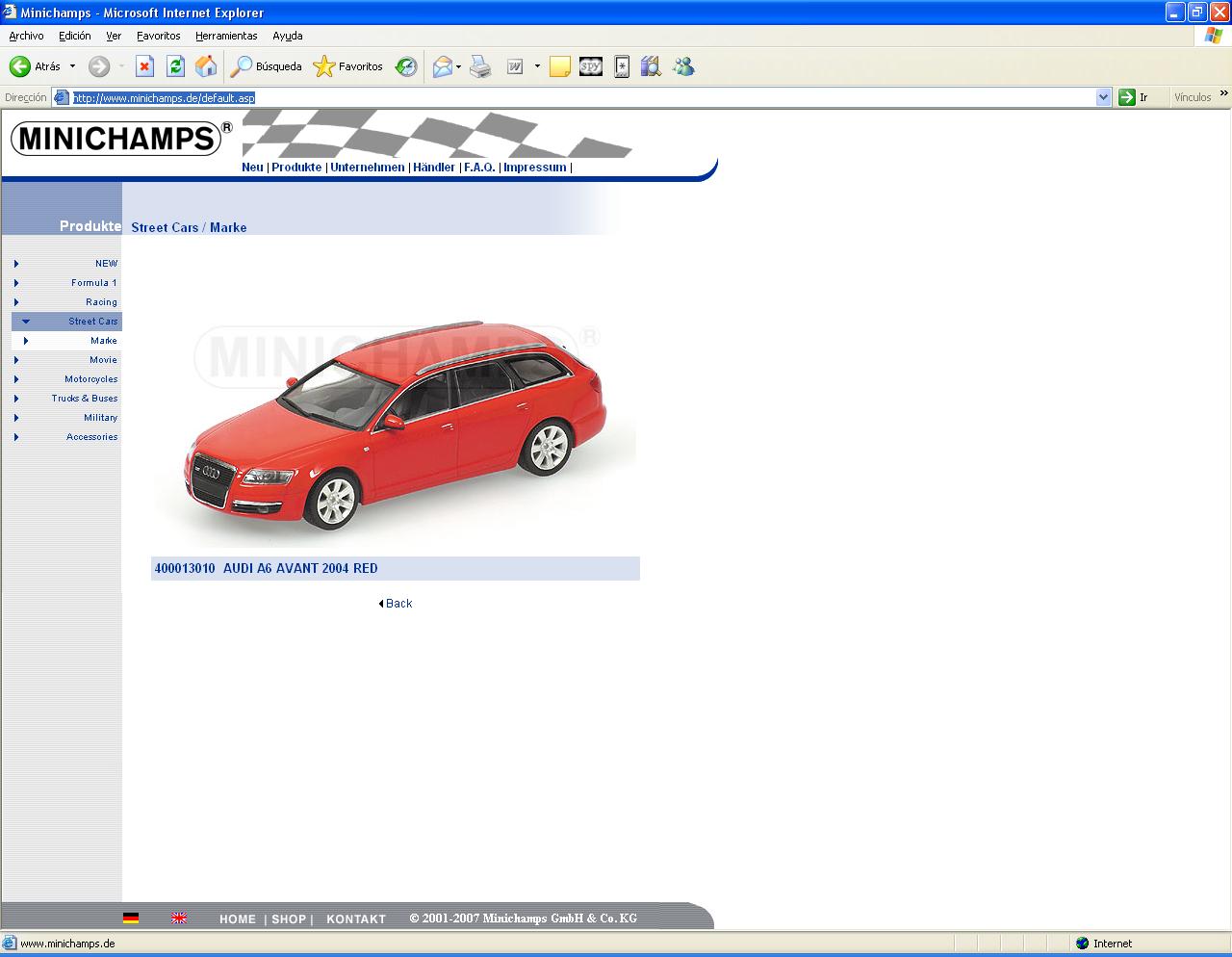Click the handheld device toolbar icon
The width and height of the screenshot is (1232, 957).
point(622,66)
